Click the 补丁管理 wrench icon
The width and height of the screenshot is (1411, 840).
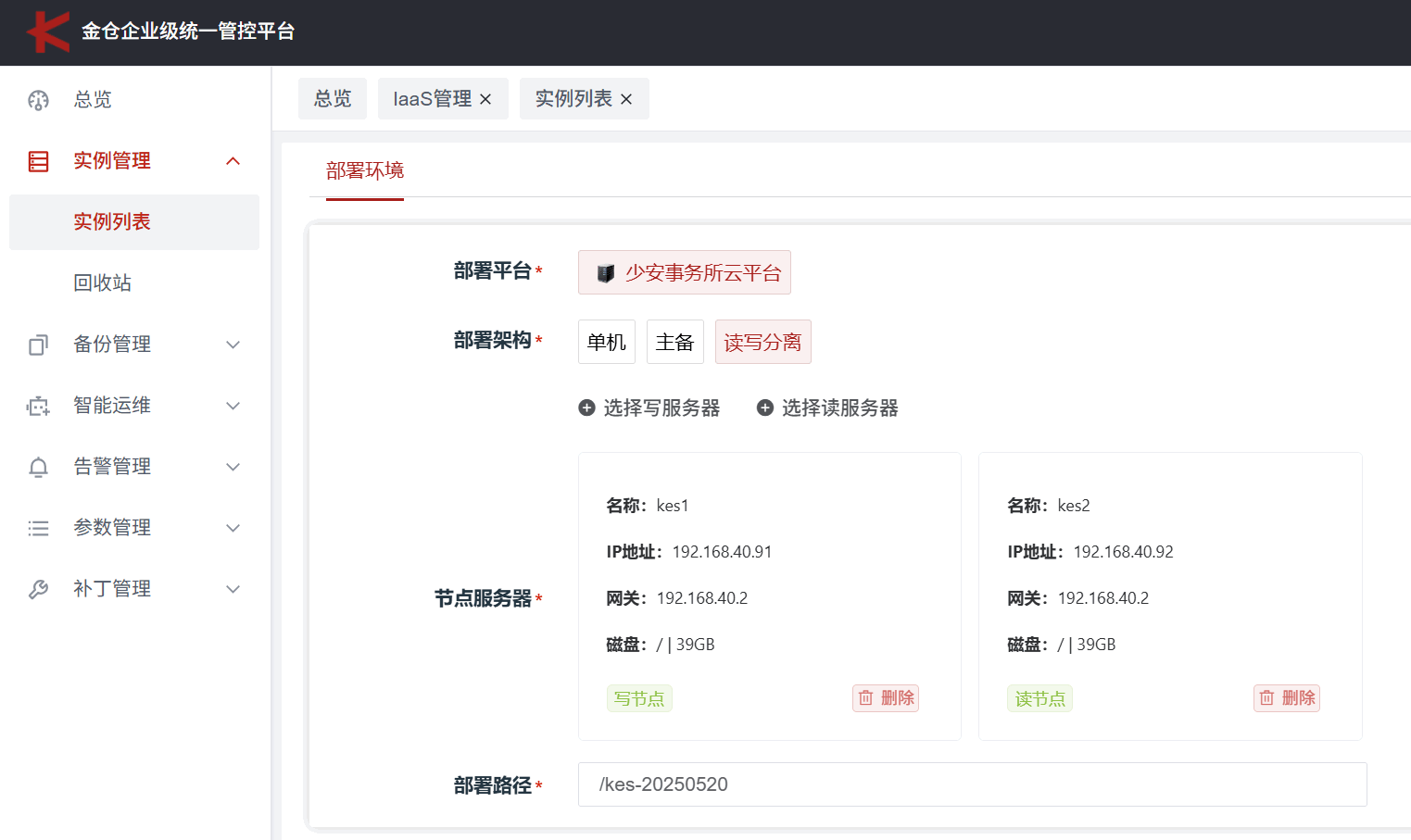pyautogui.click(x=38, y=589)
